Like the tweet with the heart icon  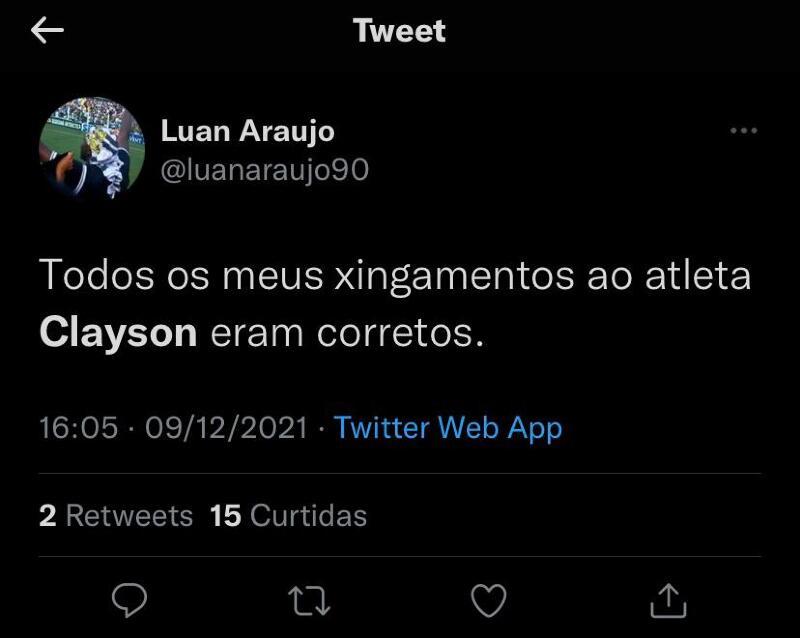click(488, 600)
